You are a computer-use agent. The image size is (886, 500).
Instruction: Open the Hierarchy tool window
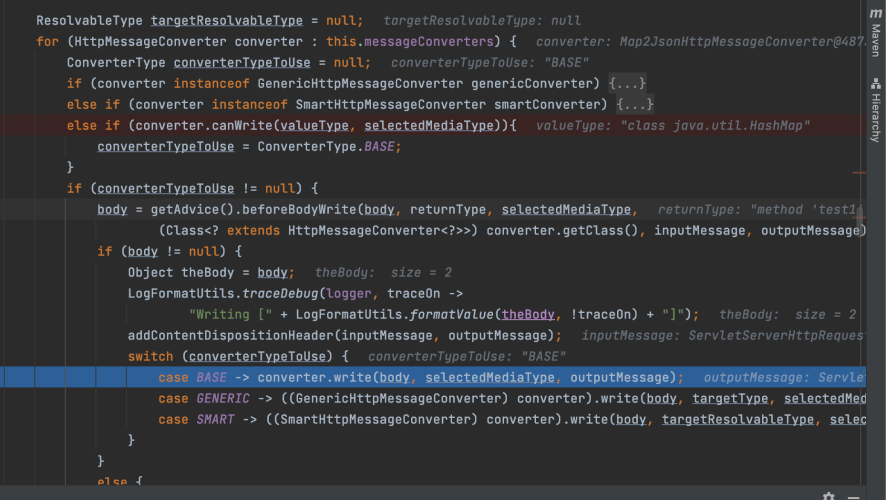tap(875, 110)
